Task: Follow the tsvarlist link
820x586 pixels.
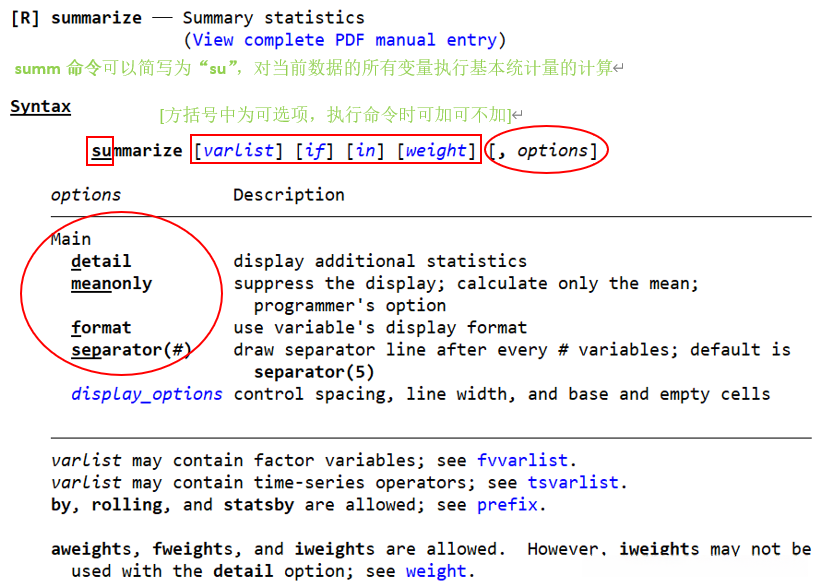Action: (573, 482)
